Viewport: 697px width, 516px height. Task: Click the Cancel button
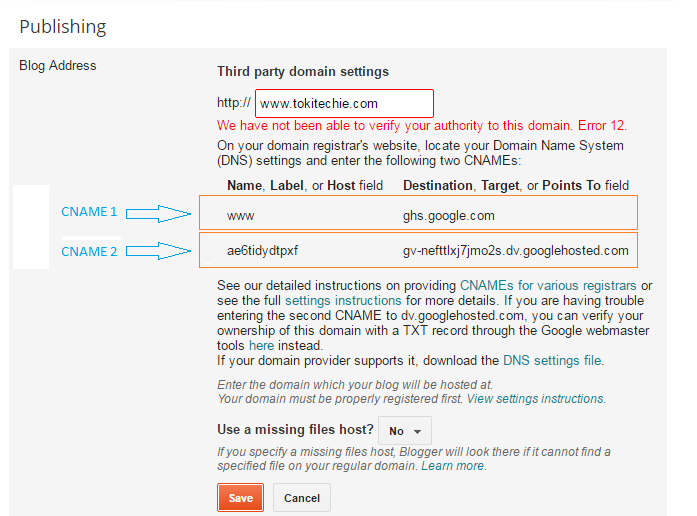coord(301,498)
